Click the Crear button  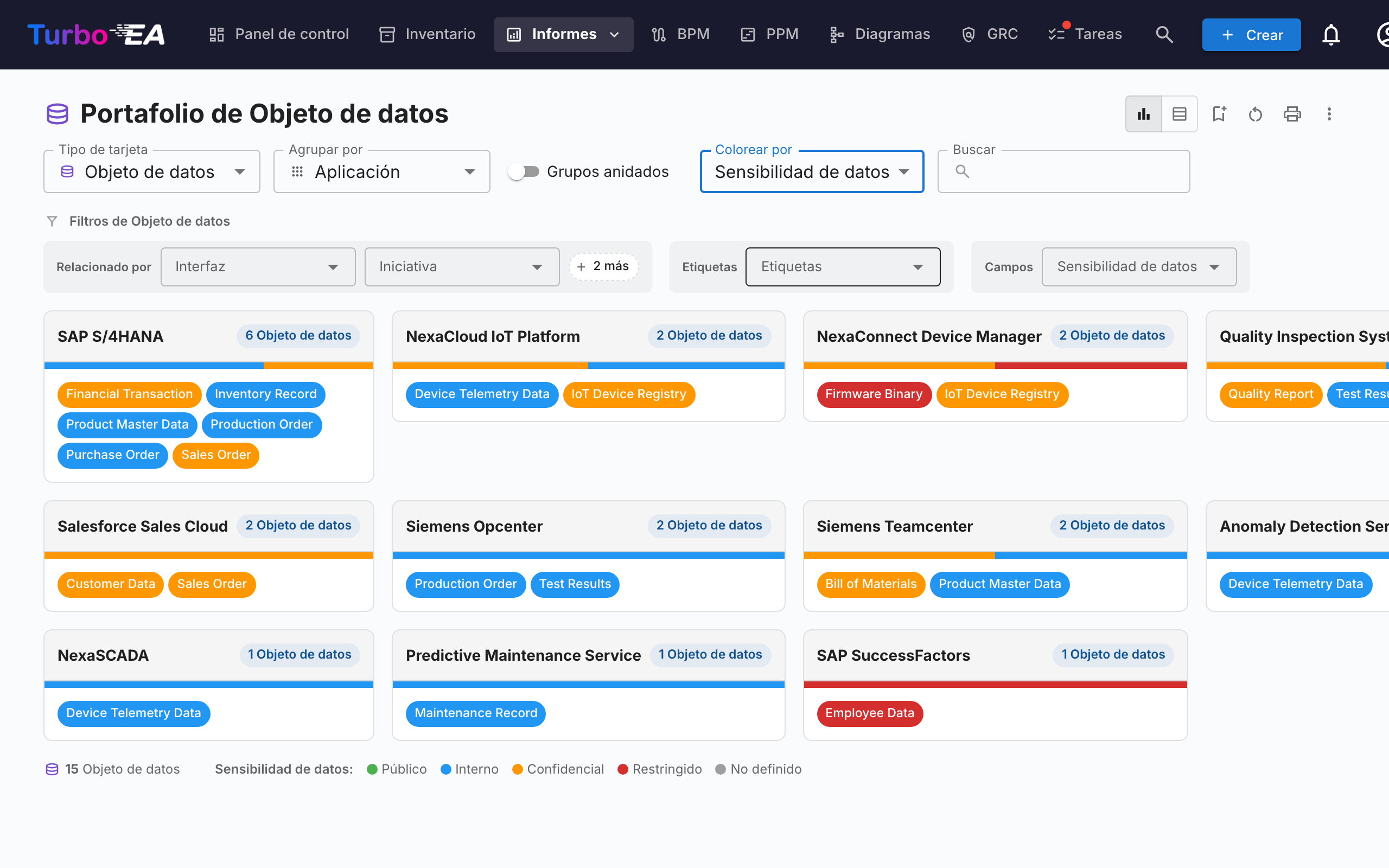[x=1251, y=34]
